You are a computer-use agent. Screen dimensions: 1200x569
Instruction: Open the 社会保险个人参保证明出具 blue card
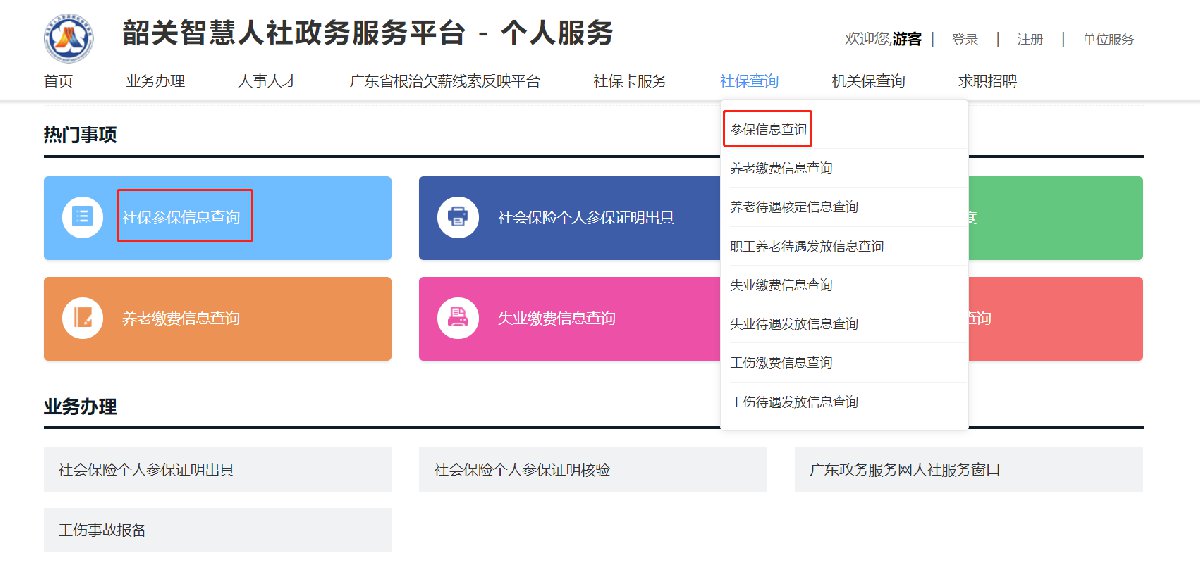click(x=568, y=217)
